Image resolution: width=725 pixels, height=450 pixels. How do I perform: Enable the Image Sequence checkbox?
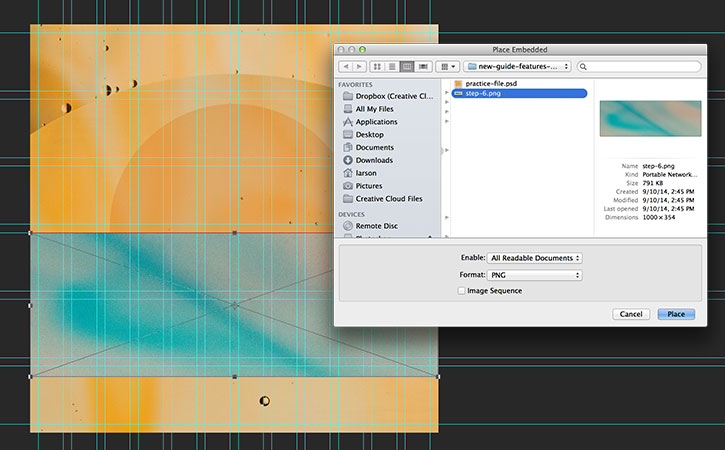[x=461, y=290]
